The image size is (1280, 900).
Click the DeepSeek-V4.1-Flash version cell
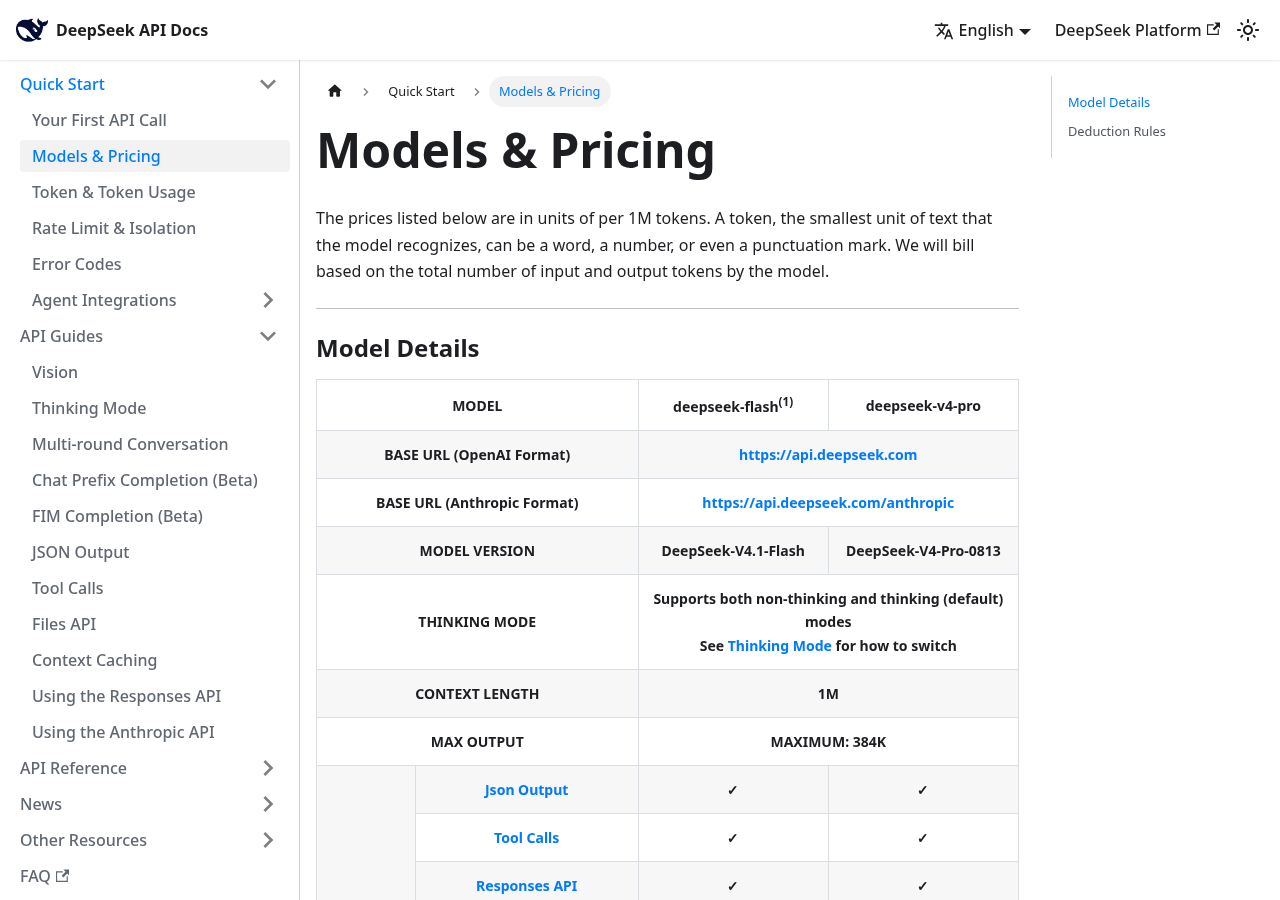coord(733,551)
